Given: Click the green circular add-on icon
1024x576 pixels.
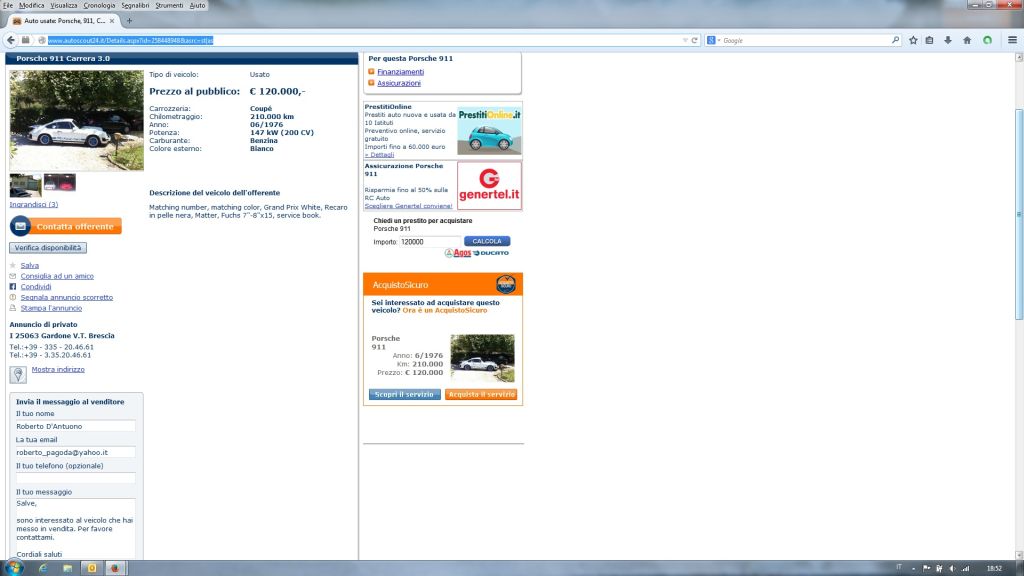Looking at the screenshot, I should tap(987, 40).
